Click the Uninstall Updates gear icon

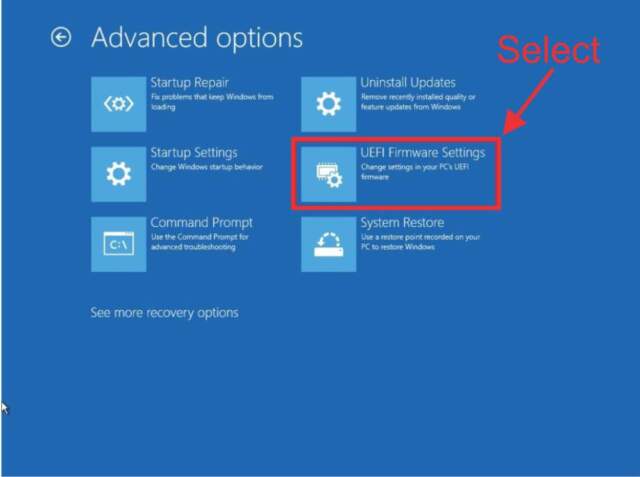pos(329,104)
